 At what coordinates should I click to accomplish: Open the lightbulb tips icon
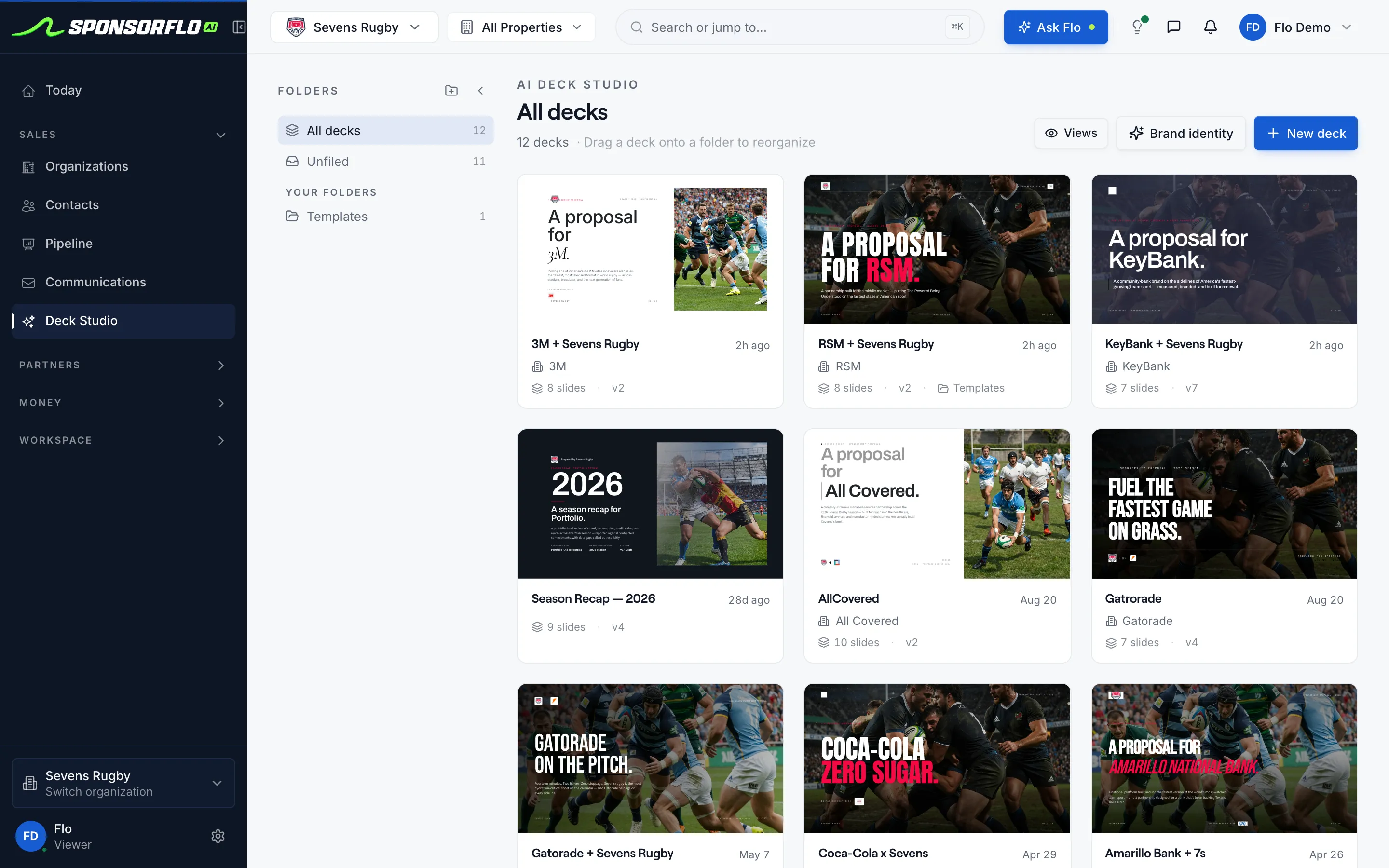coord(1138,27)
